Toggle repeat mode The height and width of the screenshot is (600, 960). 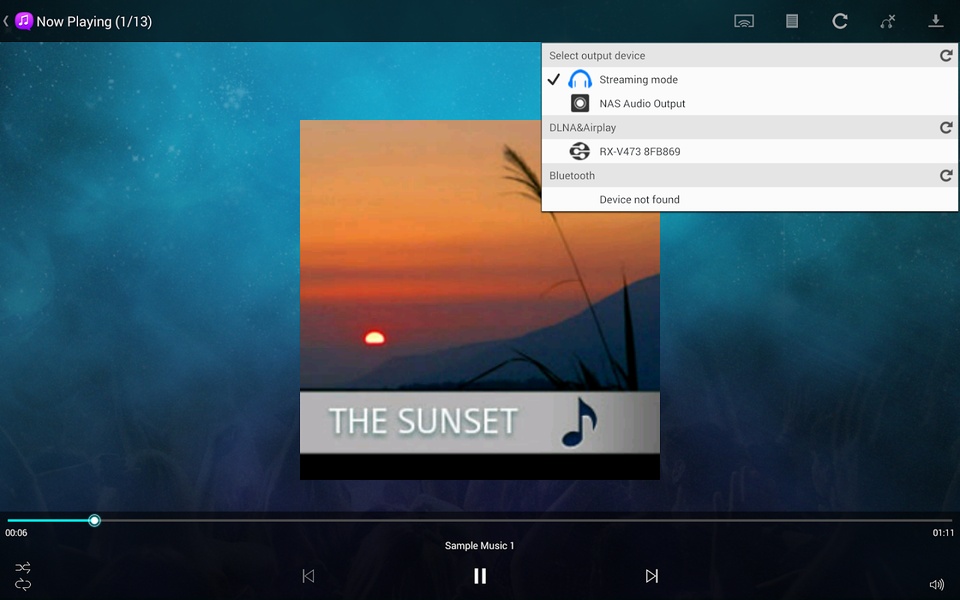[x=23, y=585]
